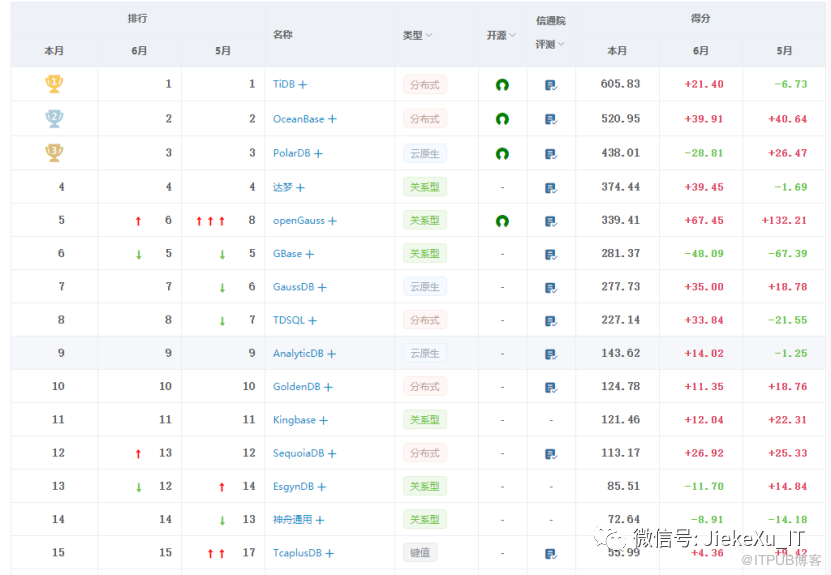The image size is (831, 575).
Task: Click the 得分 column group header
Action: (700, 19)
